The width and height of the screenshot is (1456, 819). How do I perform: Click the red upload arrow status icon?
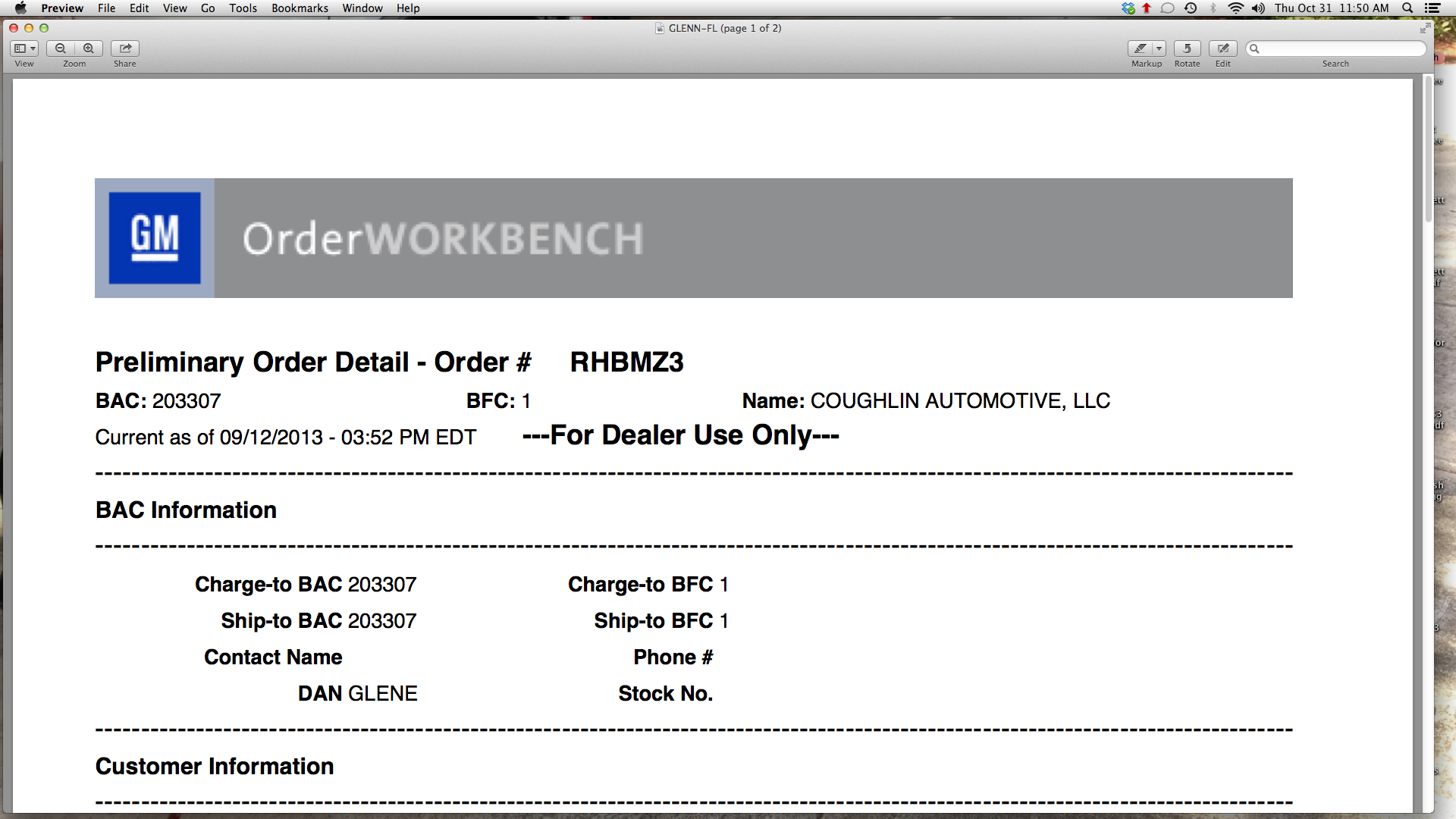click(1147, 8)
